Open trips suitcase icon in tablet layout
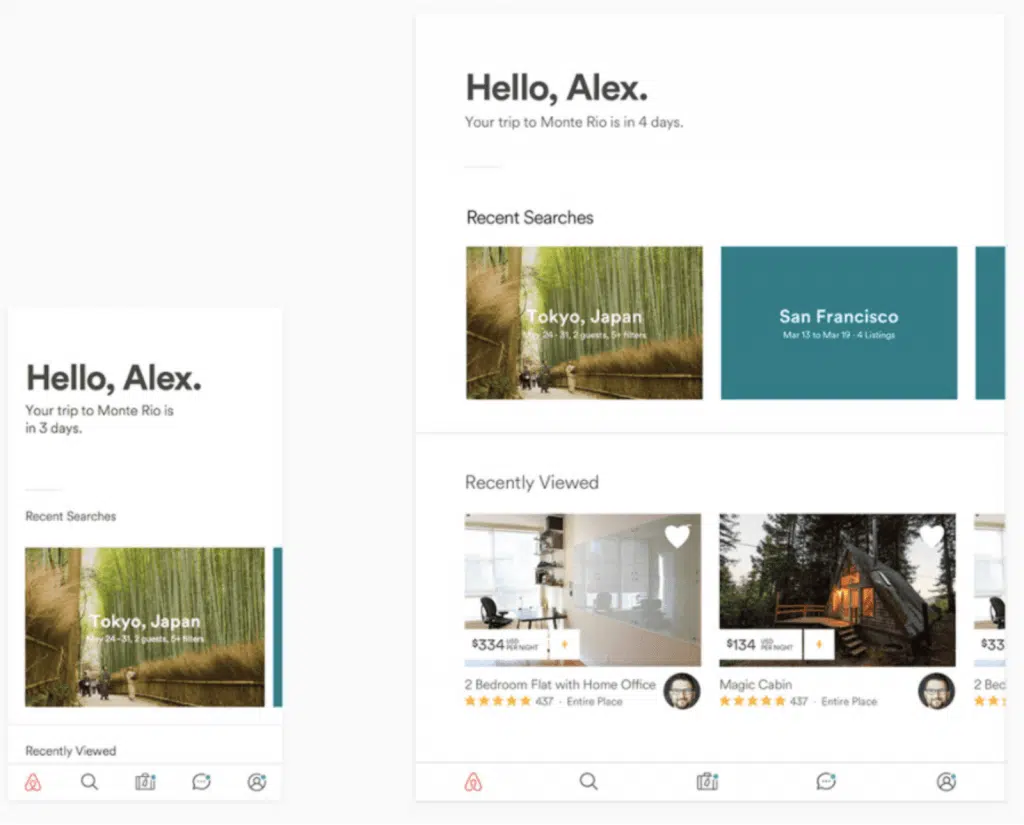 pyautogui.click(x=707, y=781)
